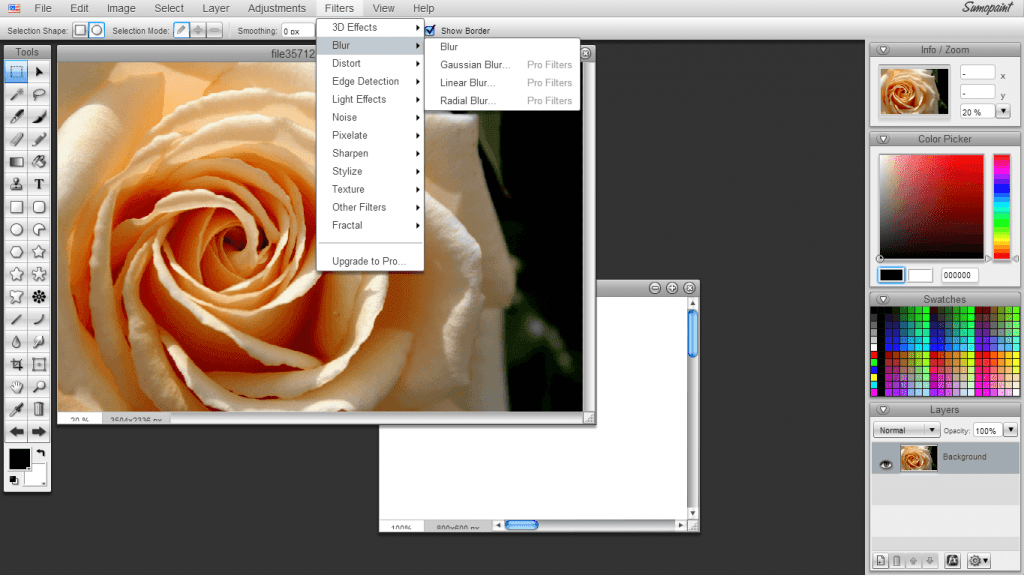Image resolution: width=1024 pixels, height=575 pixels.
Task: Add a new layer in Layers panel
Action: coord(880,561)
